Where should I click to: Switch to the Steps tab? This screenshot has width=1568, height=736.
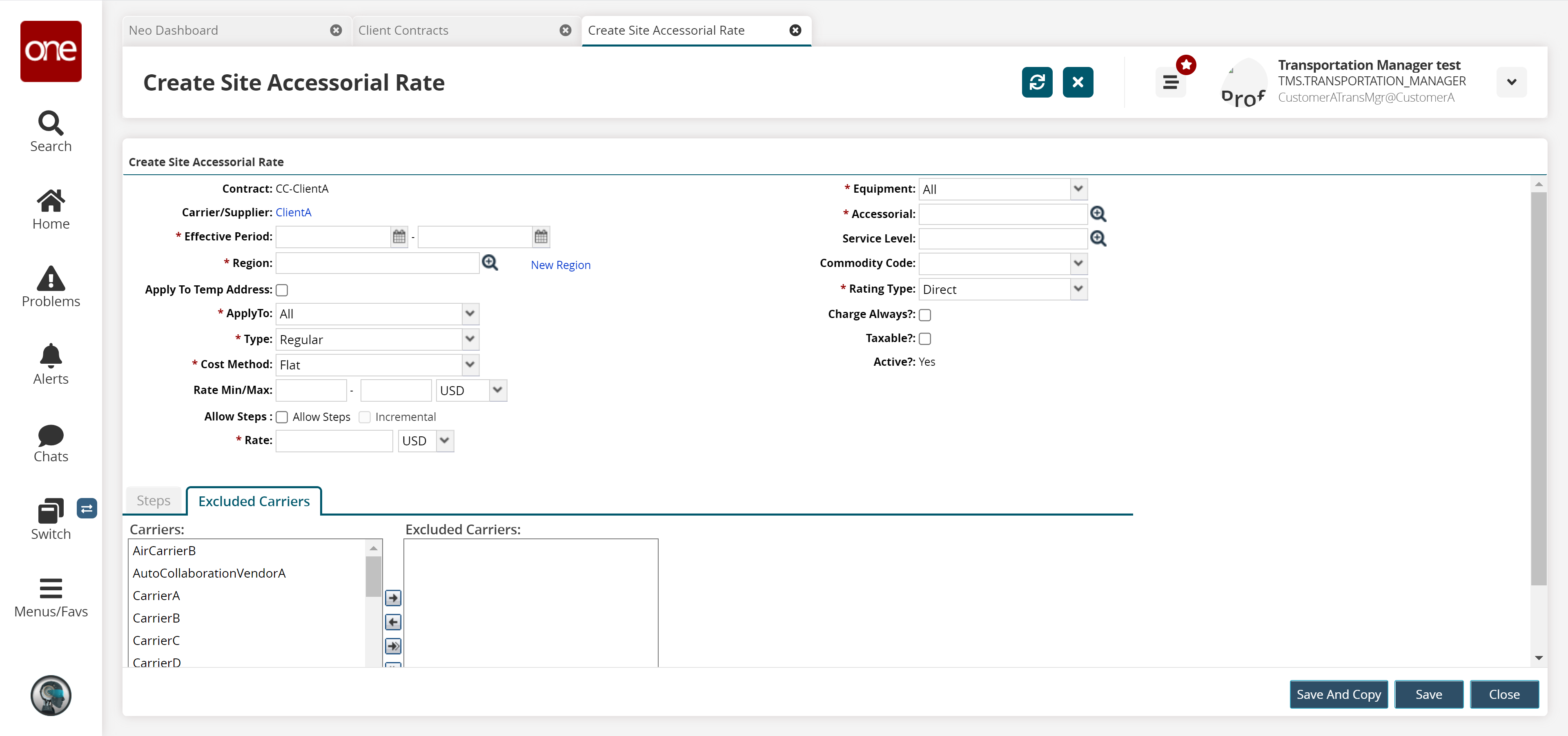(x=154, y=500)
